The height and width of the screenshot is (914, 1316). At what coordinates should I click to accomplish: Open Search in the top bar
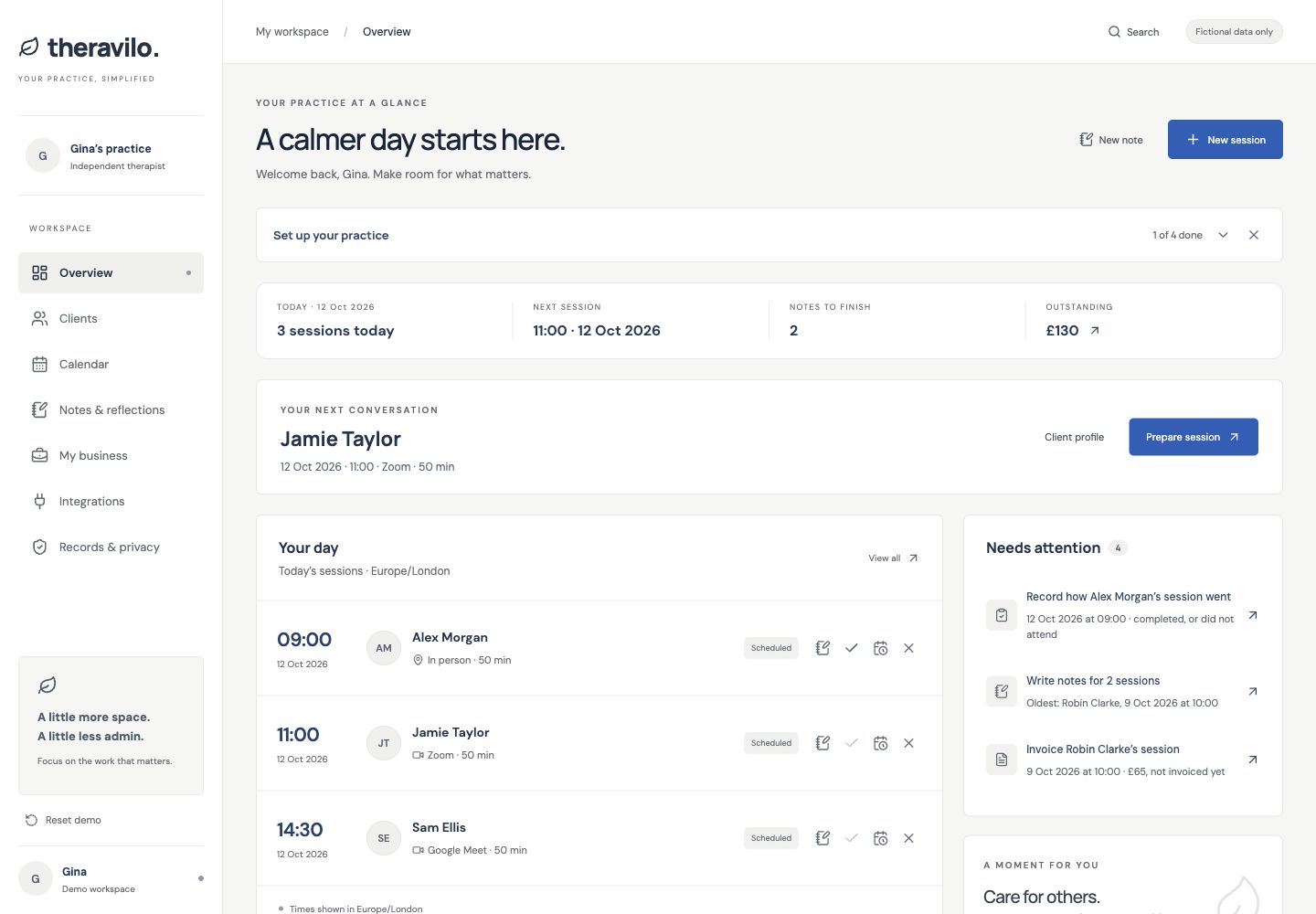(x=1133, y=32)
